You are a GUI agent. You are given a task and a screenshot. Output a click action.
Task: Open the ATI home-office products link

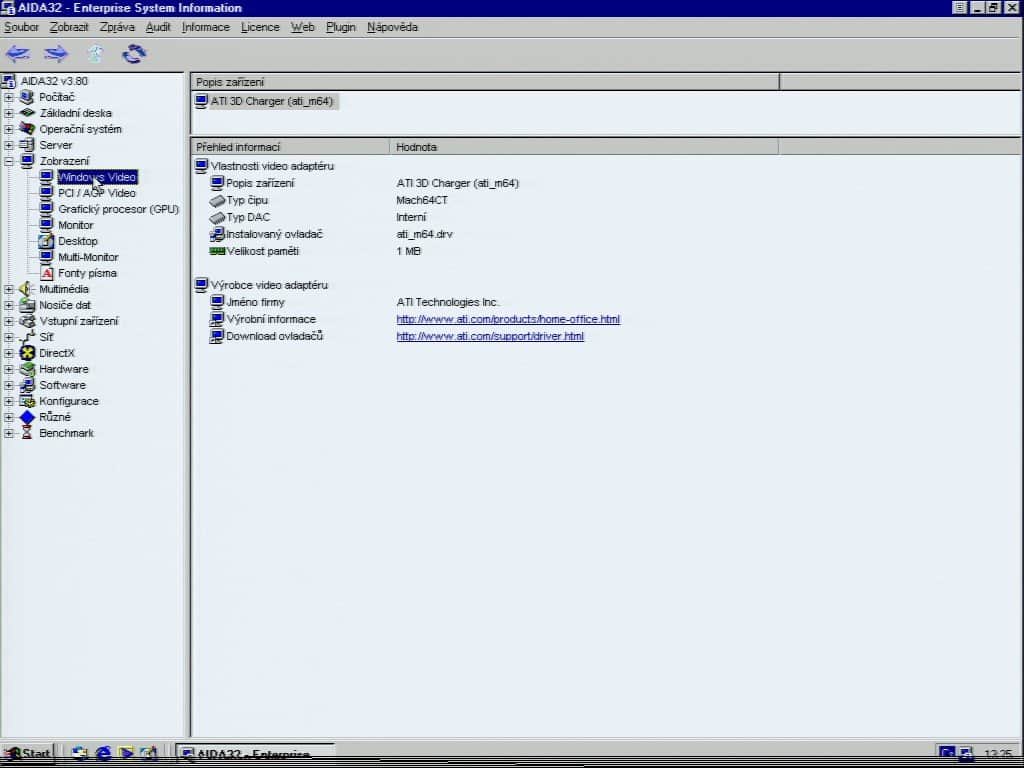click(508, 319)
